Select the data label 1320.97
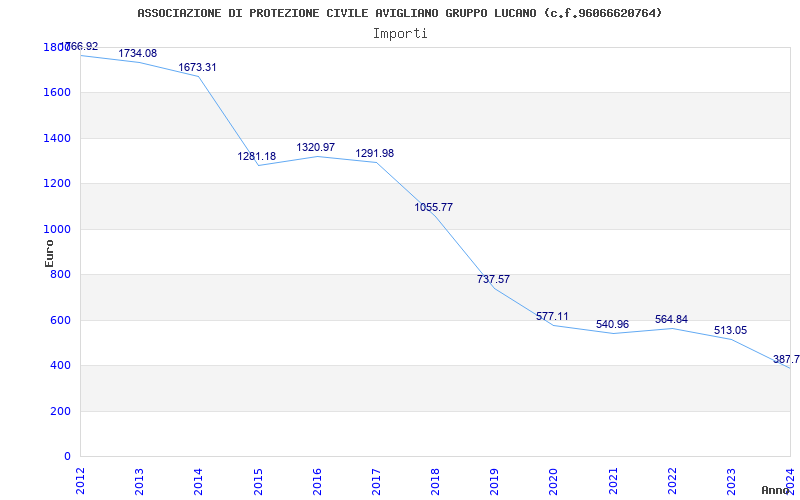Screen dimensions: 800x500 (316, 147)
